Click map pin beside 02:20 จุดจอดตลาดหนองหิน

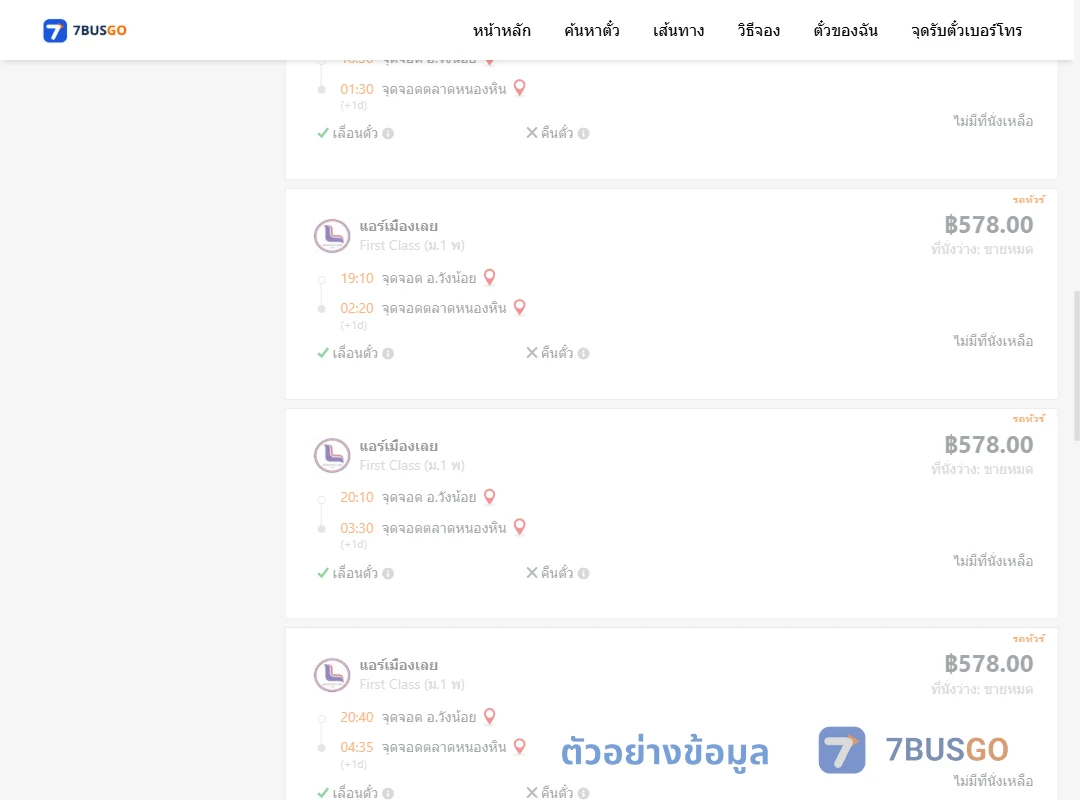[520, 307]
